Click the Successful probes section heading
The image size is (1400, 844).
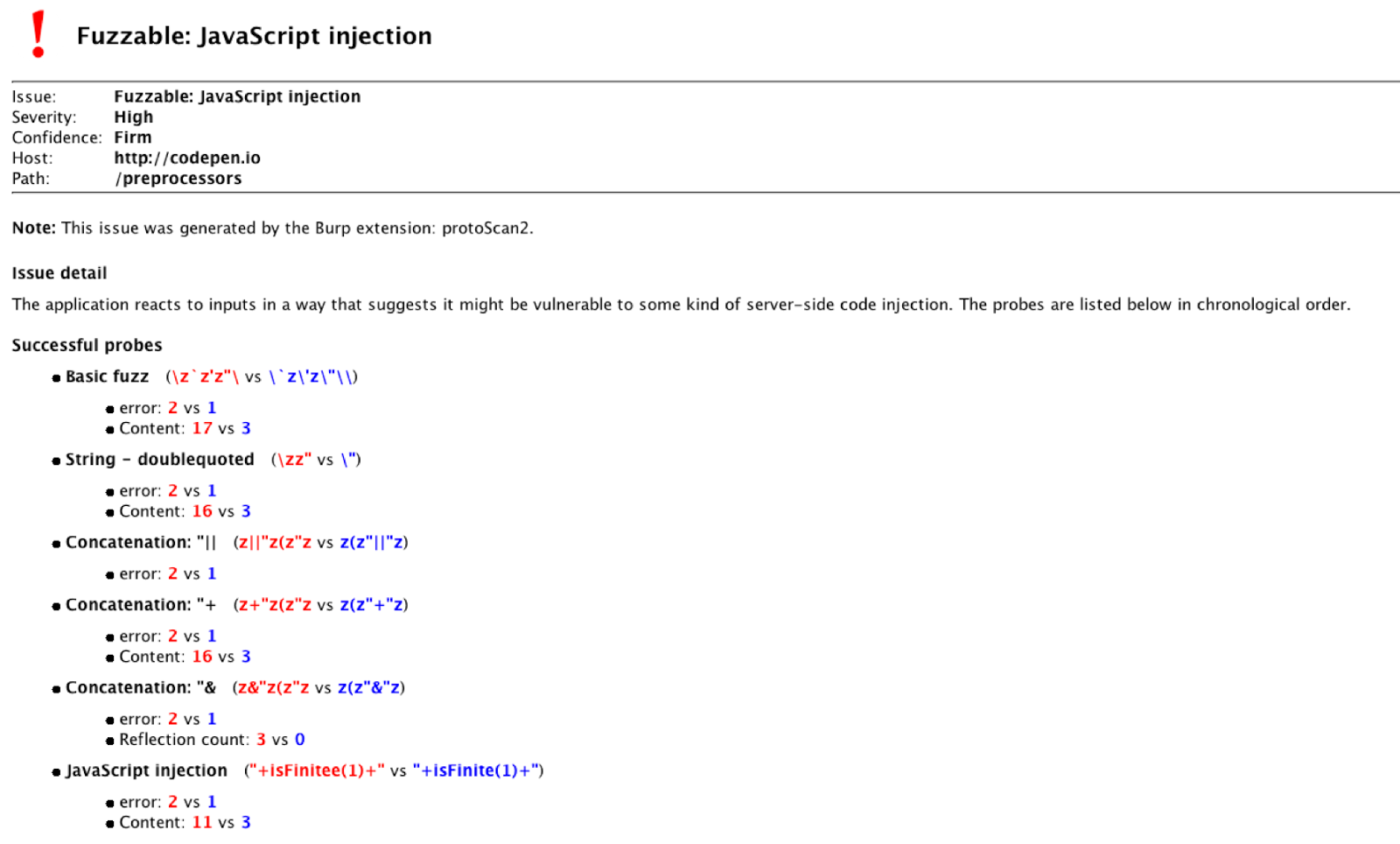pos(87,345)
